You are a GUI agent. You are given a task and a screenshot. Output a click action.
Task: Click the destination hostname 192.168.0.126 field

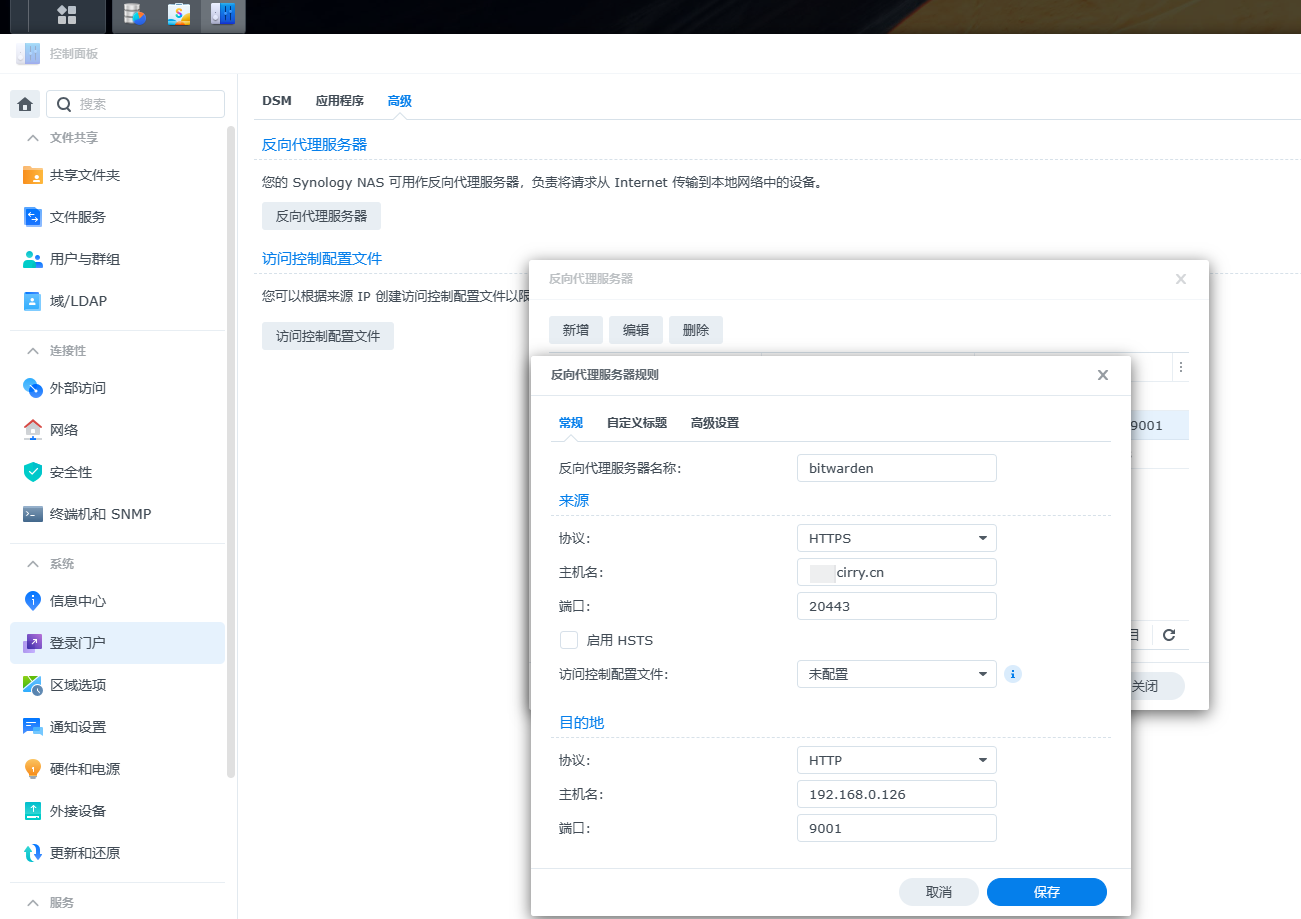coord(896,794)
